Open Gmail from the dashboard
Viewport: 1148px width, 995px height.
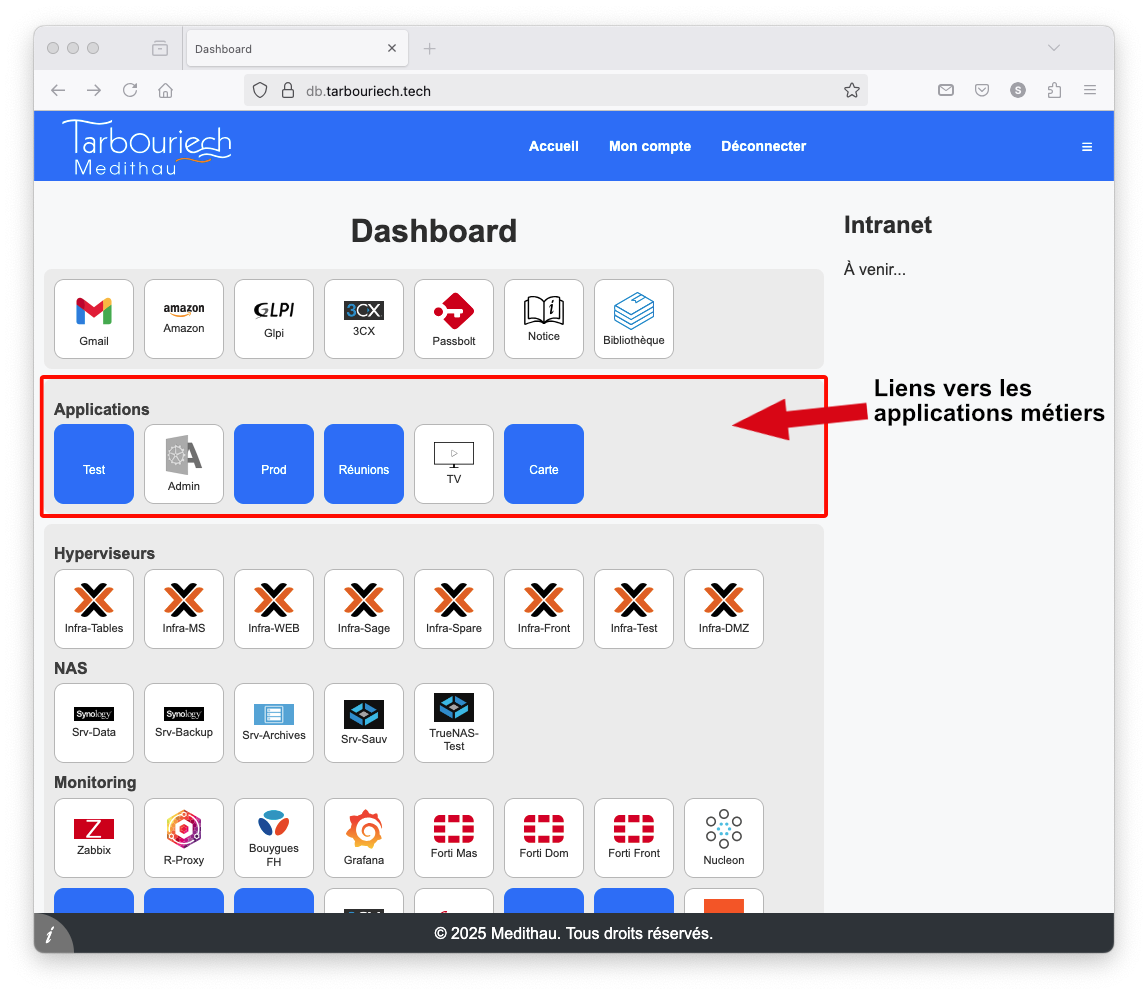tap(93, 318)
